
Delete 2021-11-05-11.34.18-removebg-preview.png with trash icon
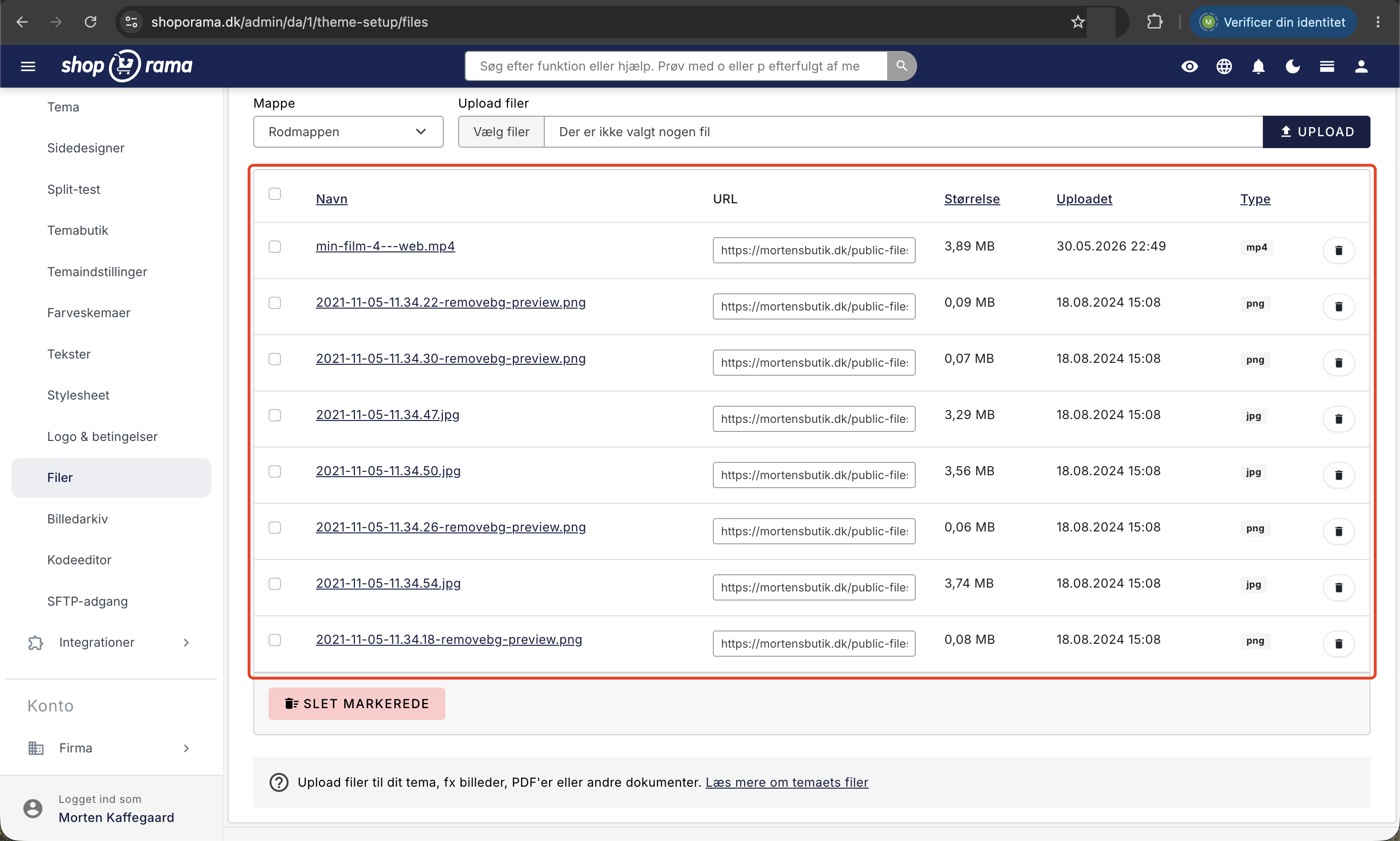1338,643
